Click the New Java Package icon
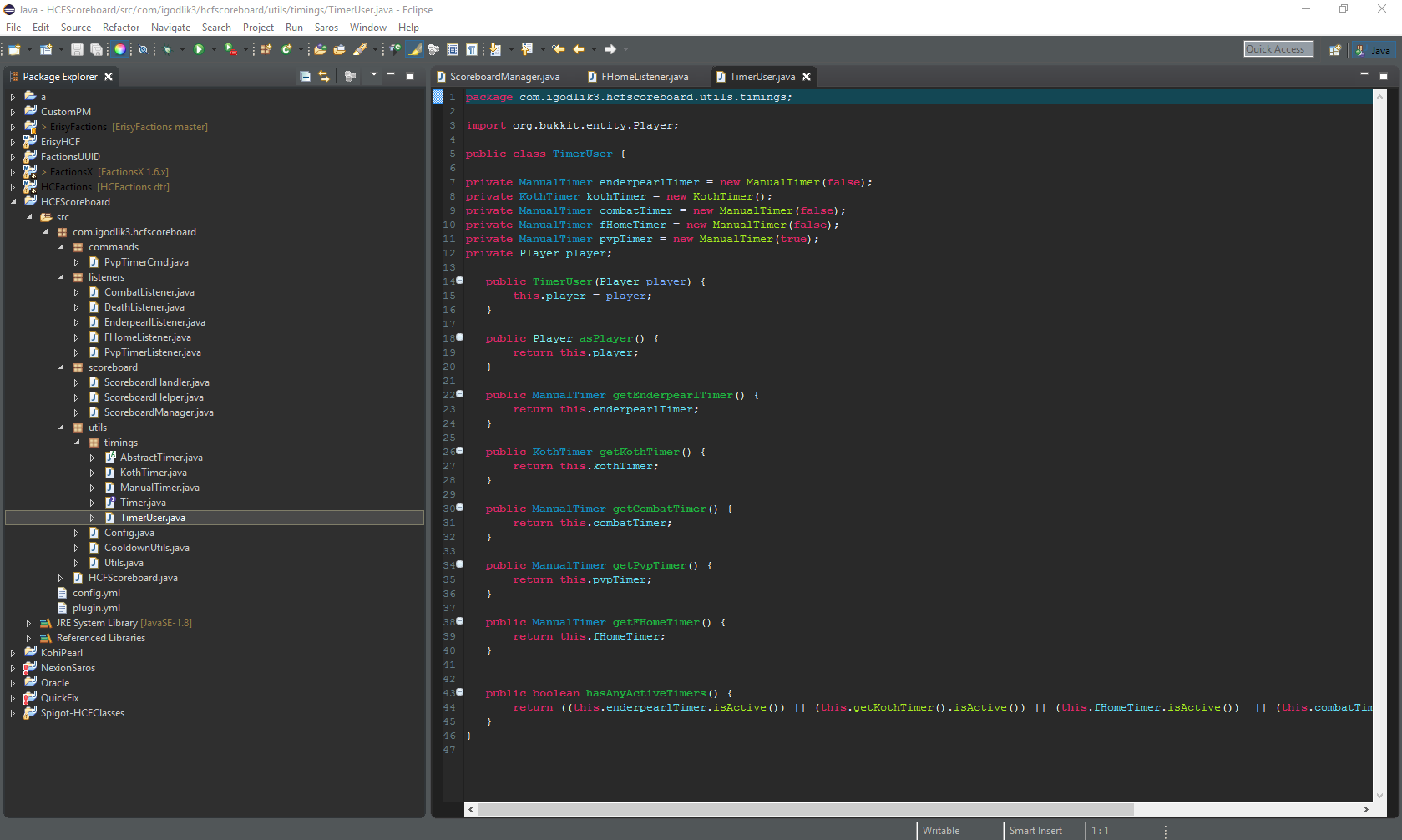Viewport: 1402px width, 840px height. pyautogui.click(x=266, y=50)
